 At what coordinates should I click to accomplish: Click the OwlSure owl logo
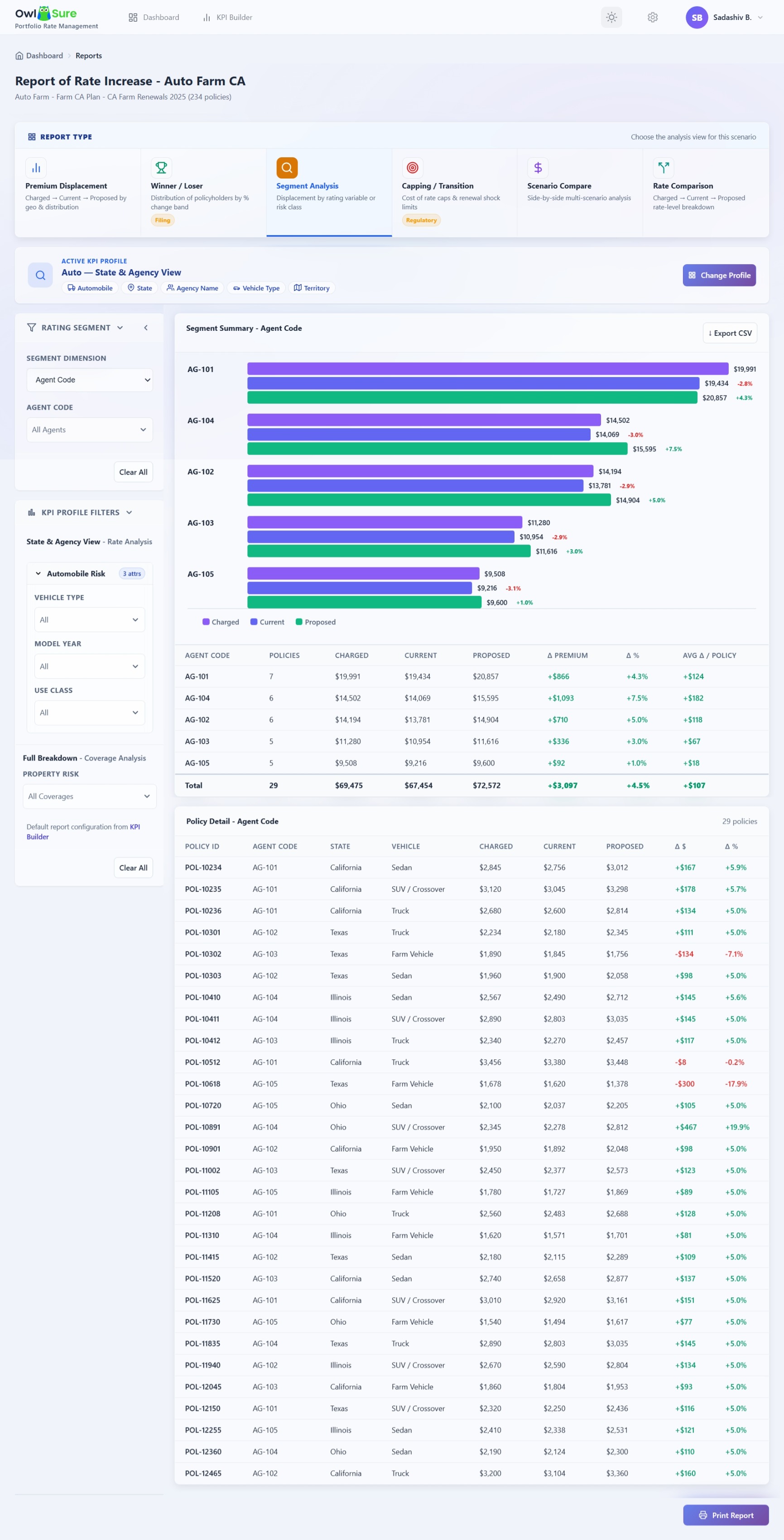[x=43, y=13]
